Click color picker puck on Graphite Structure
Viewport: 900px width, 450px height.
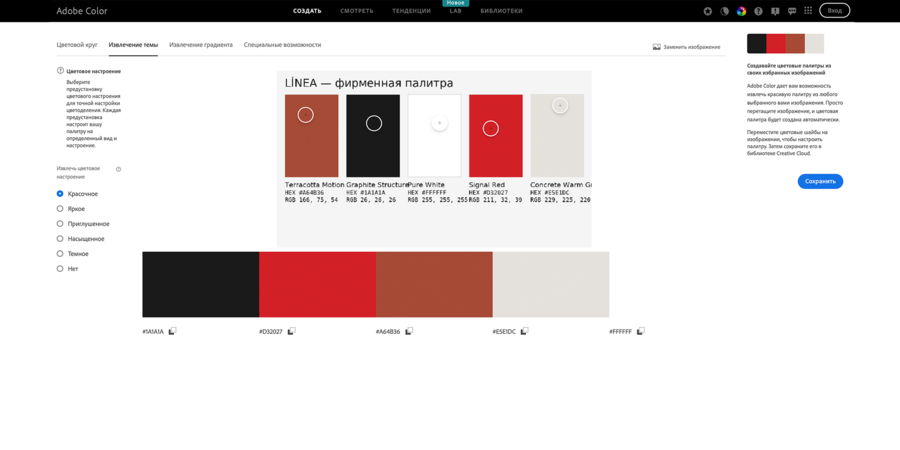(374, 123)
